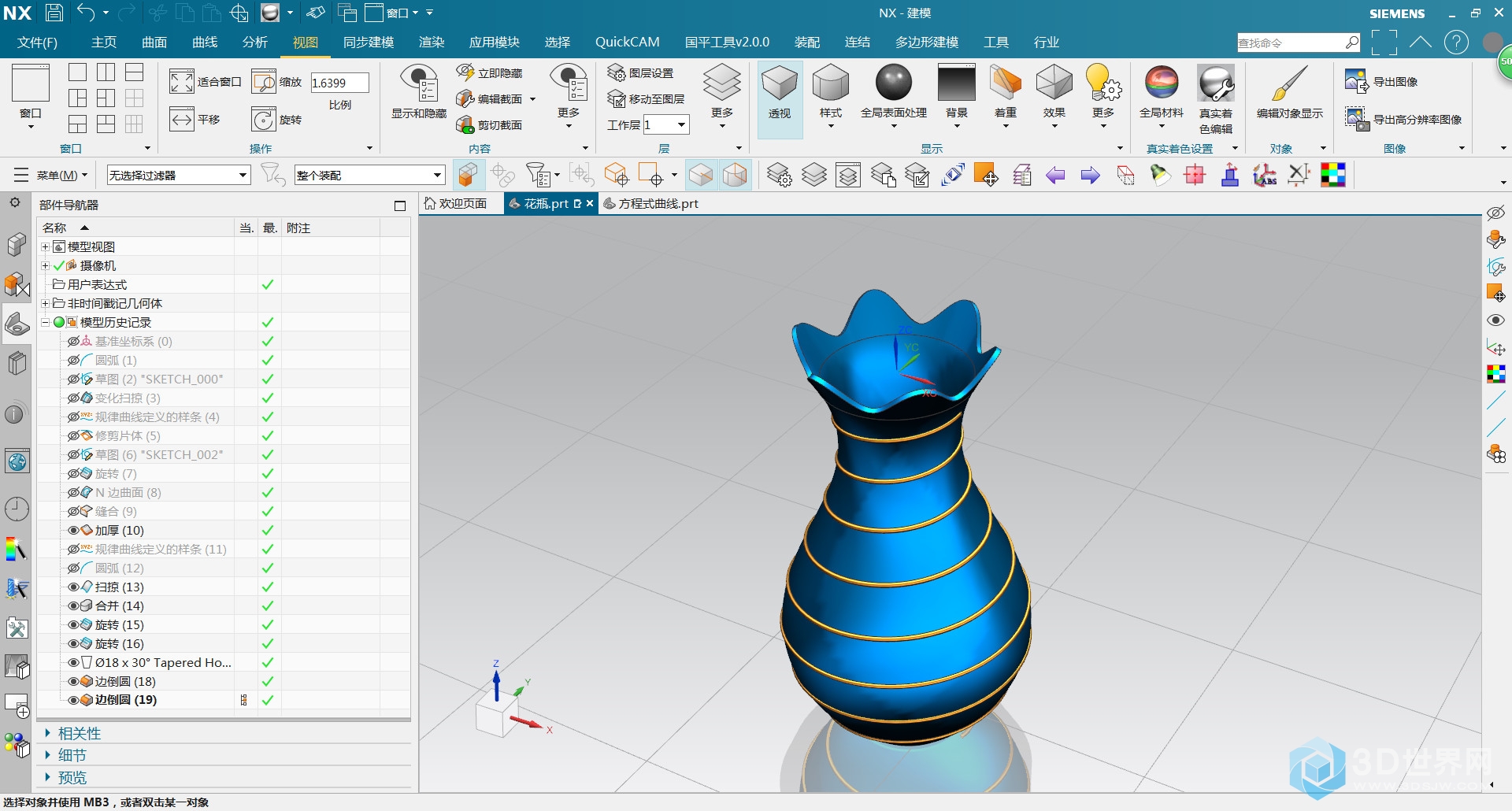The height and width of the screenshot is (811, 1512).
Task: Click the rainbow color icon in left sidebar
Action: pyautogui.click(x=17, y=549)
